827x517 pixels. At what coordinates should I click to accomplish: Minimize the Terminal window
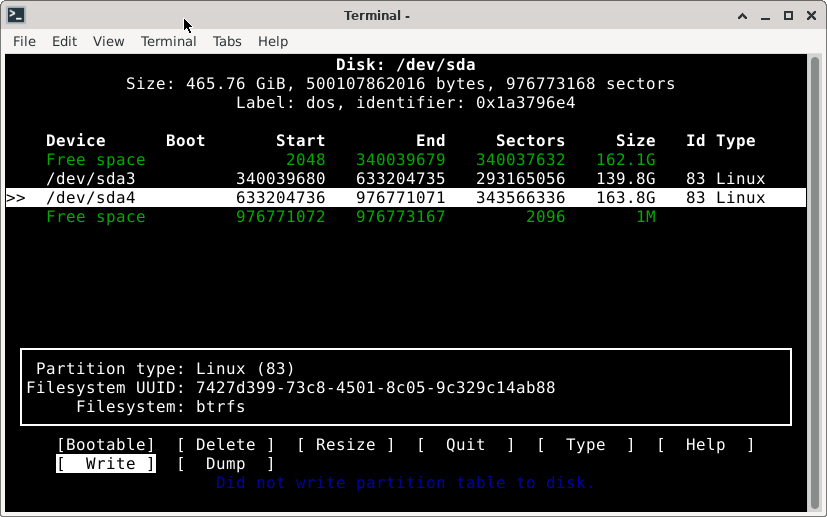click(765, 15)
